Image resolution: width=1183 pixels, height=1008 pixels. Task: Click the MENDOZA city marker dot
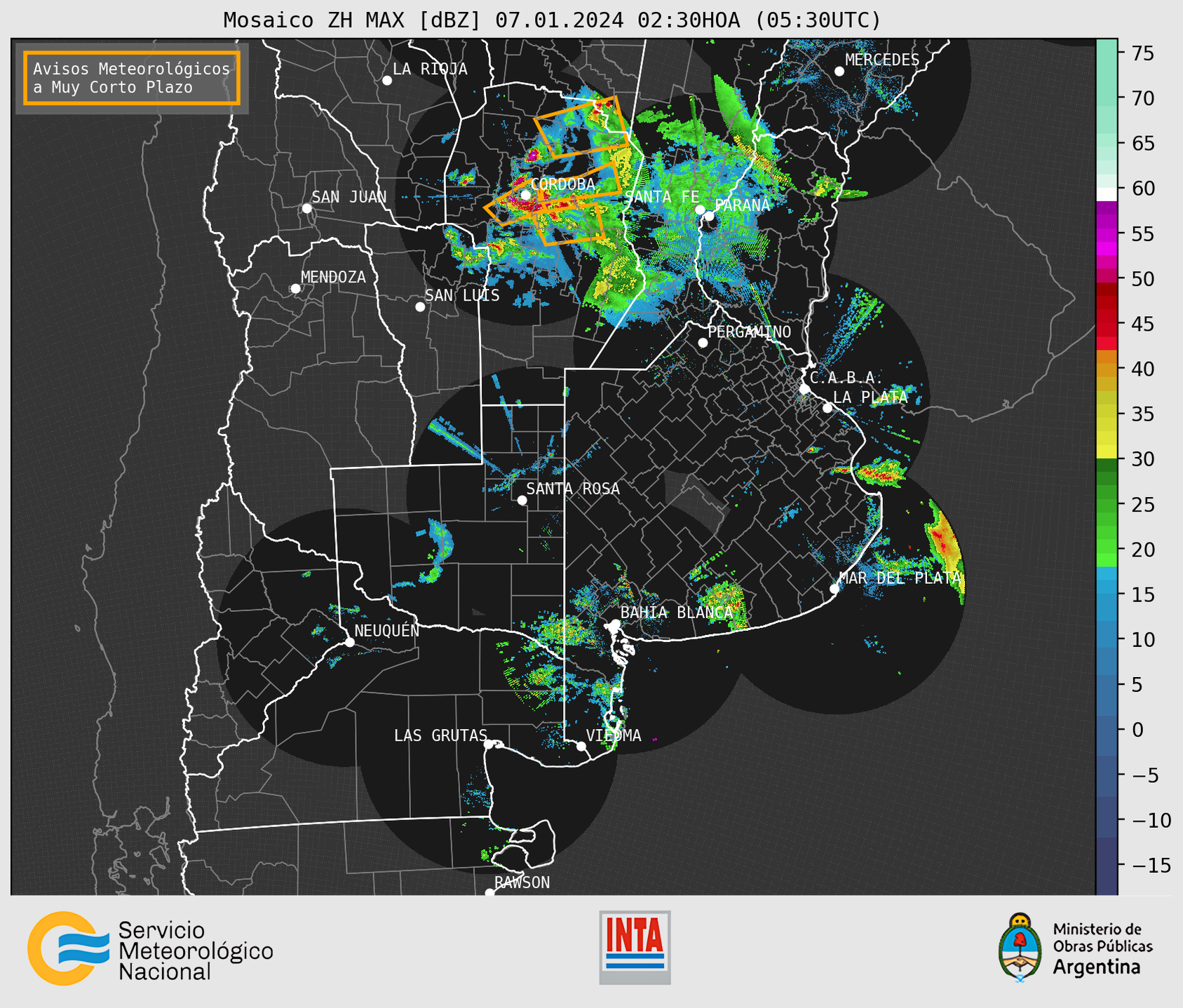click(x=295, y=289)
